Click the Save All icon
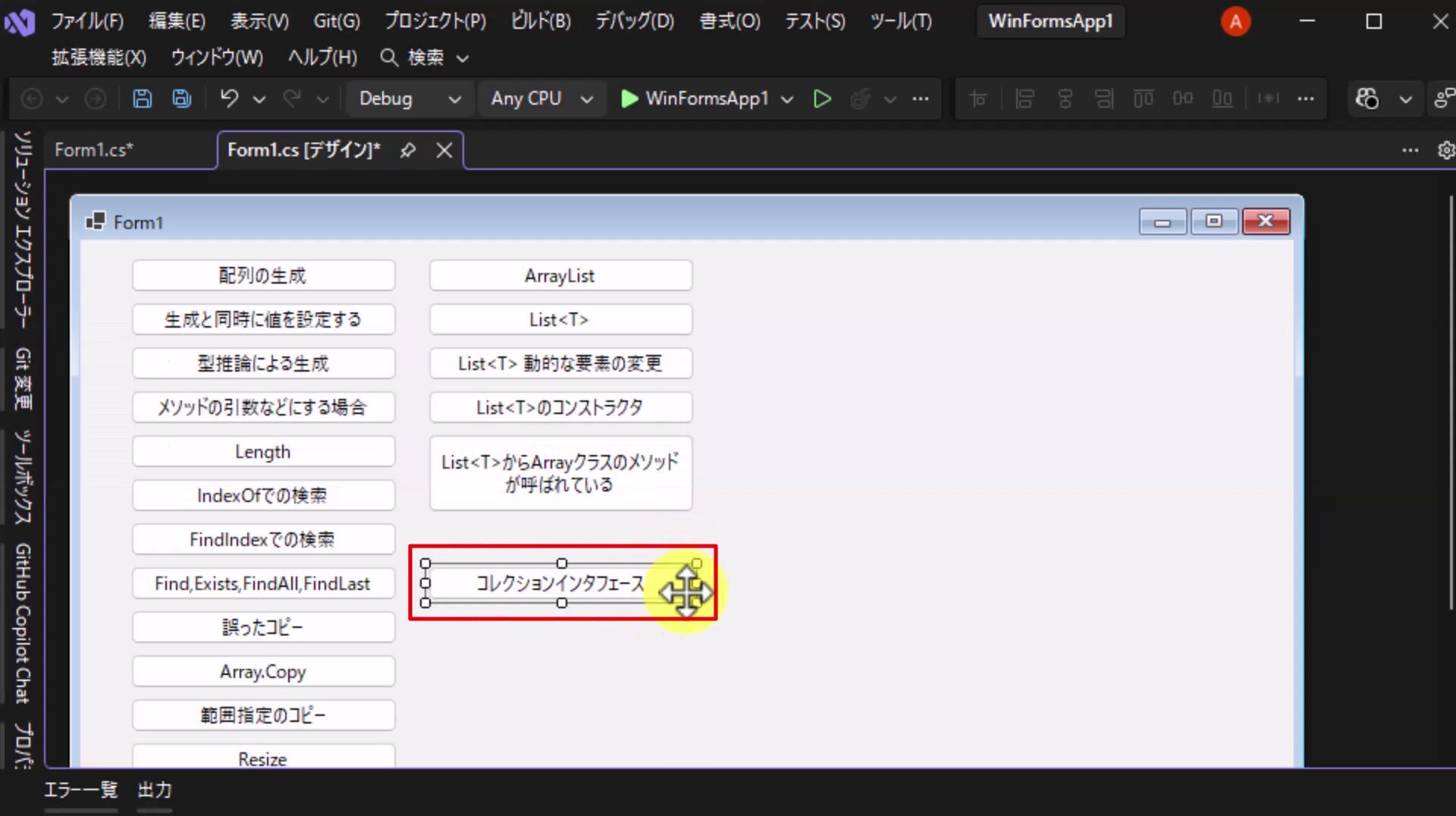1456x816 pixels. [182, 99]
